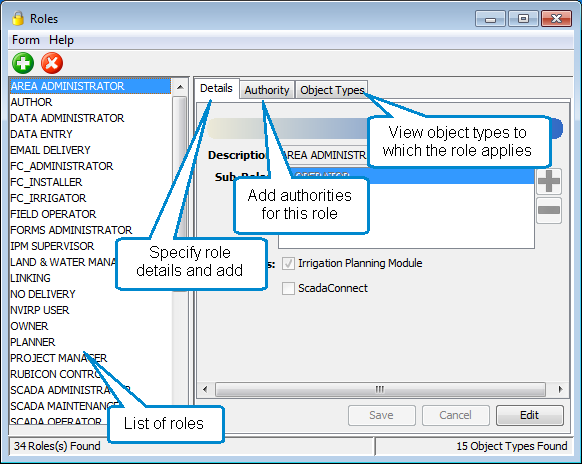Open the Help menu
Screen dimensions: 582x464
pos(61,40)
